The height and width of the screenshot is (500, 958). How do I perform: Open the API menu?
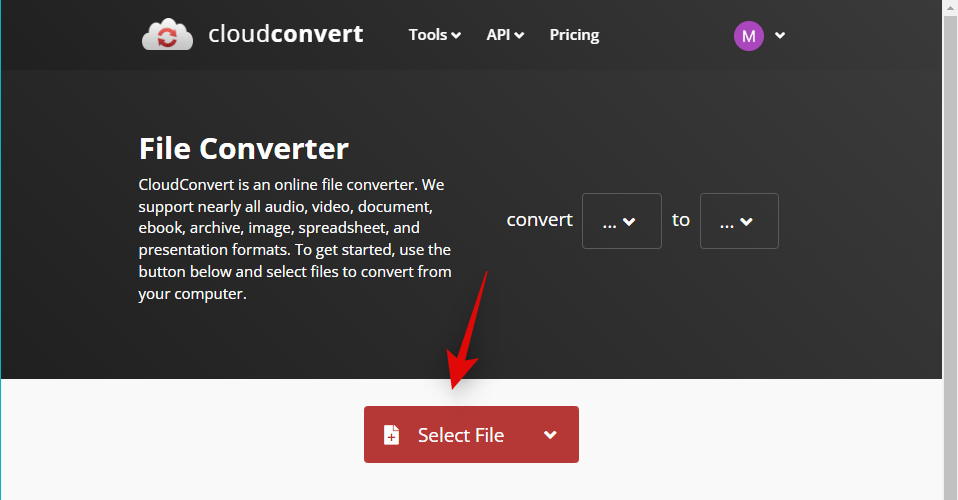click(505, 35)
